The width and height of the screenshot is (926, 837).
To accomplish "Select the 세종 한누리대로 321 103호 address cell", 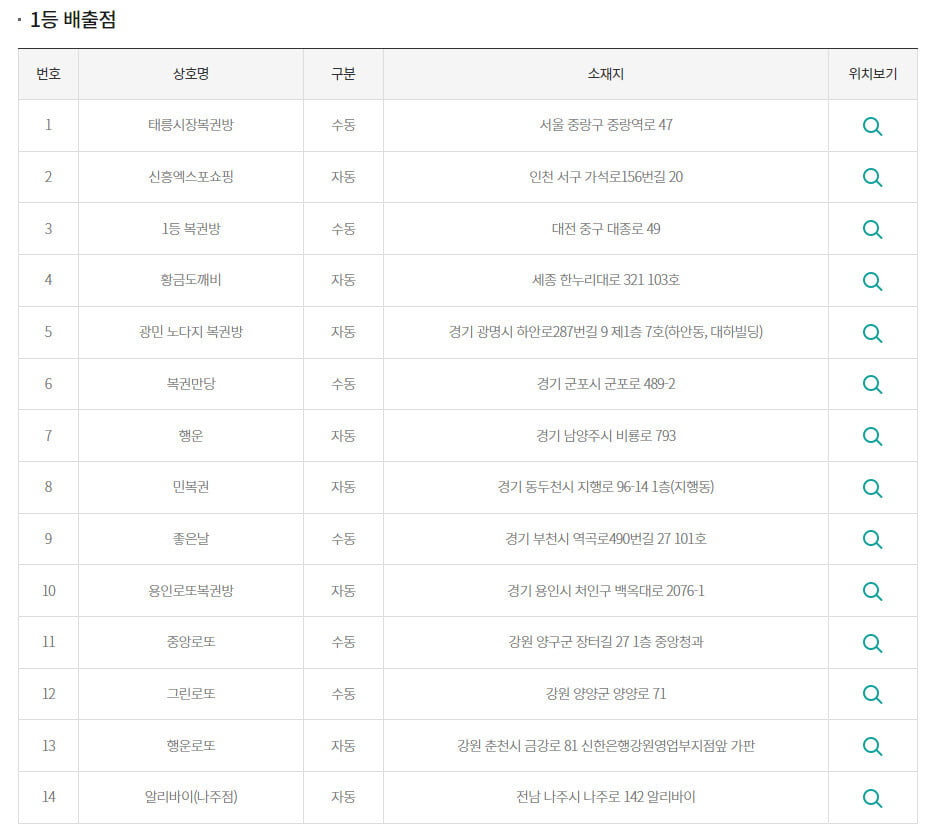I will tap(605, 280).
